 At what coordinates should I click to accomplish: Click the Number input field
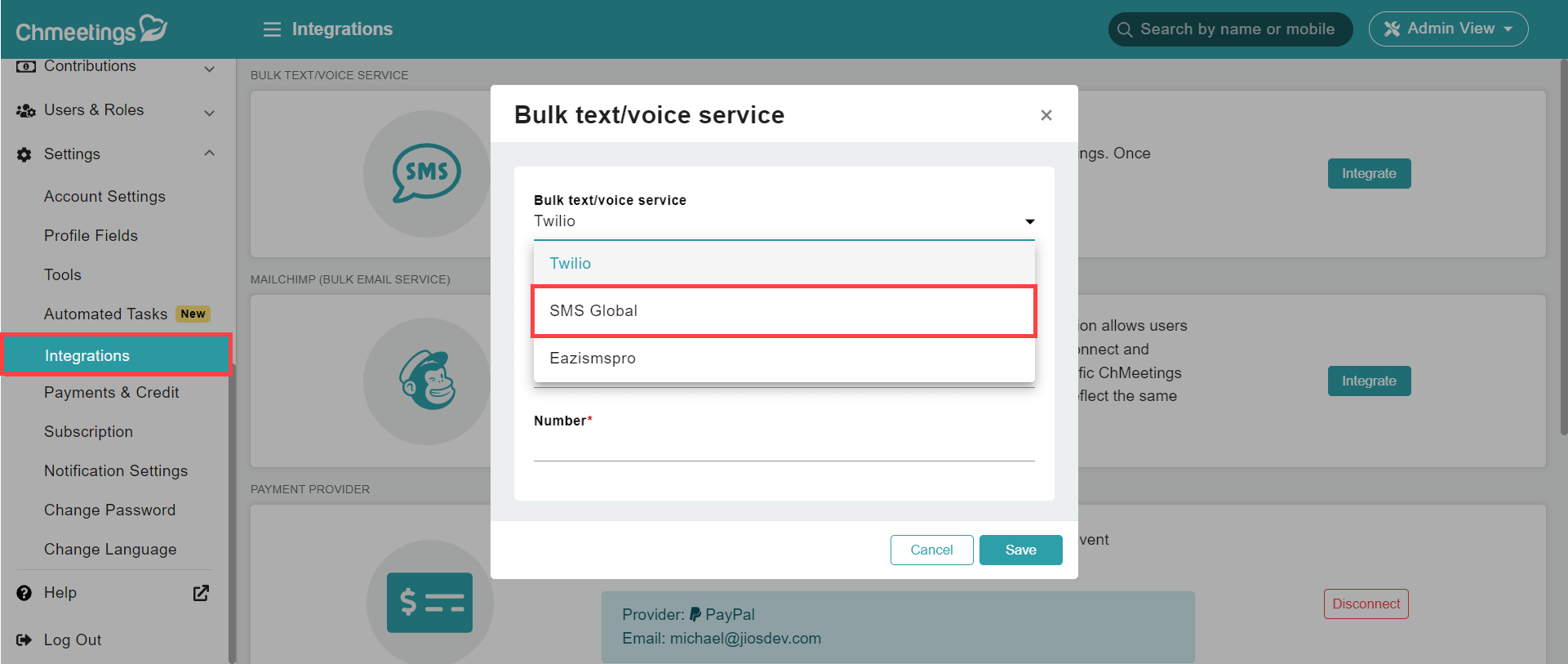[784, 448]
